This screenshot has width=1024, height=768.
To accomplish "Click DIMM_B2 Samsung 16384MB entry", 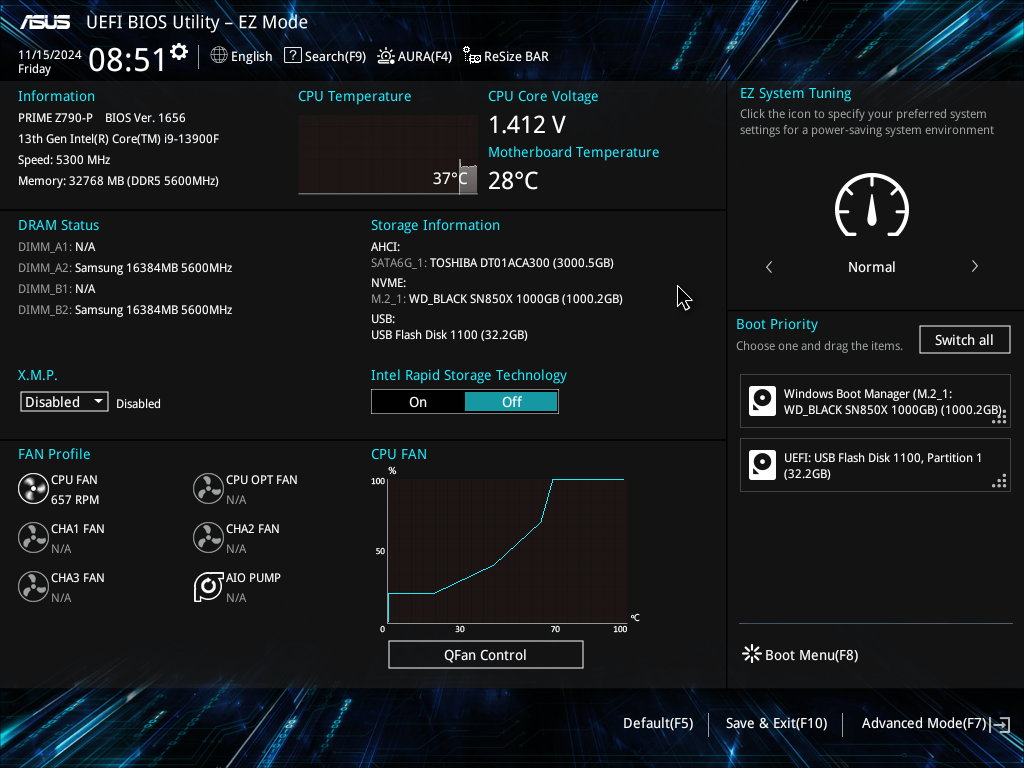I will (x=125, y=310).
